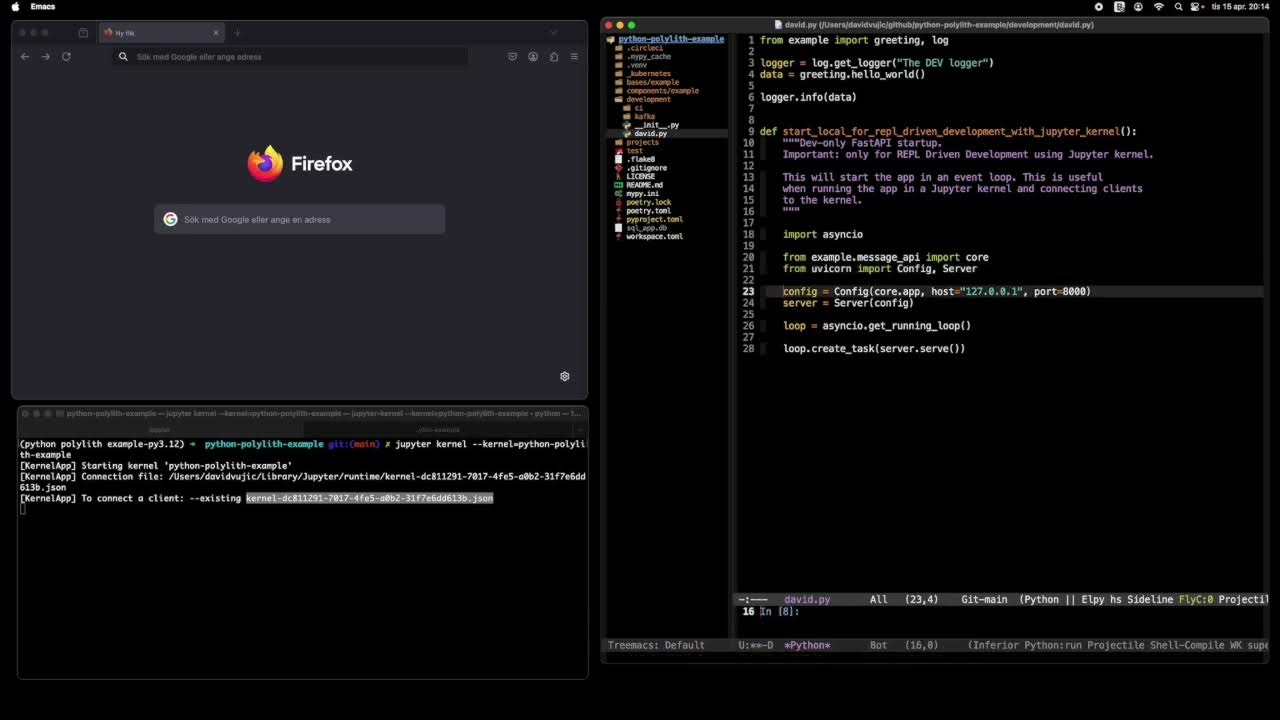Screen dimensions: 1280x720
Task: Open Control Center in menu bar
Action: pos(1196,7)
